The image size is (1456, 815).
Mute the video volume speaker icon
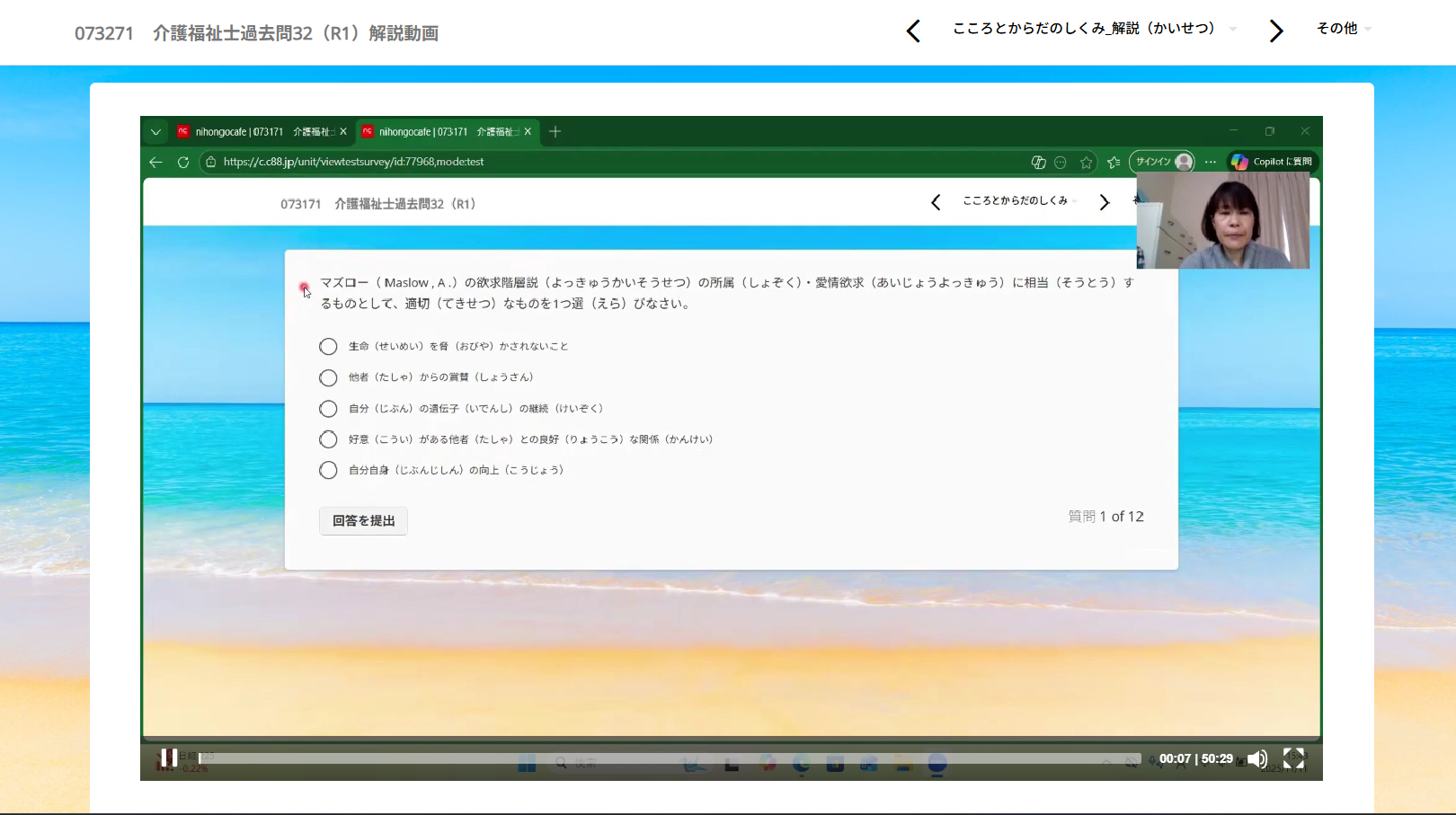coord(1256,759)
